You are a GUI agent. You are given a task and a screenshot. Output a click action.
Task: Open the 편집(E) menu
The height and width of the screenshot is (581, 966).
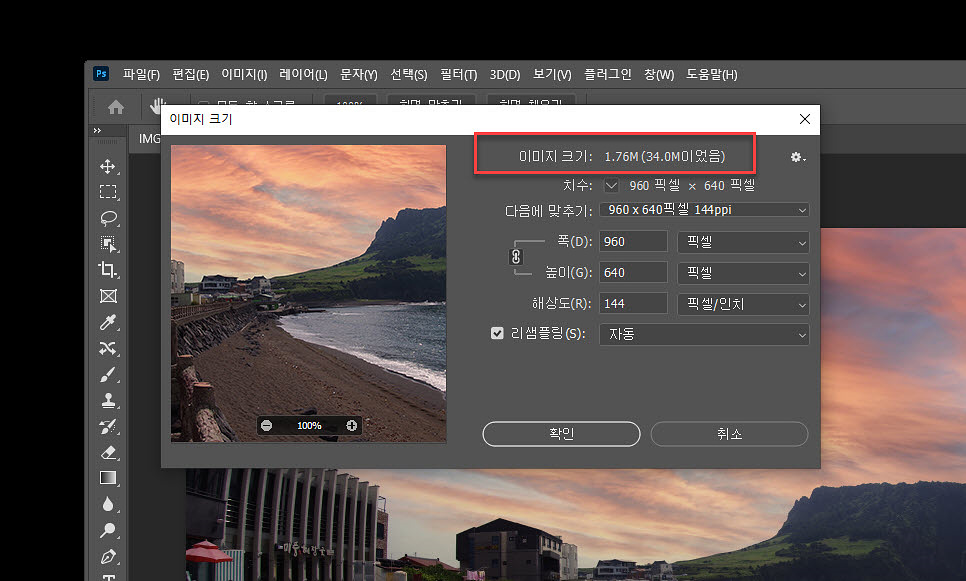(190, 75)
